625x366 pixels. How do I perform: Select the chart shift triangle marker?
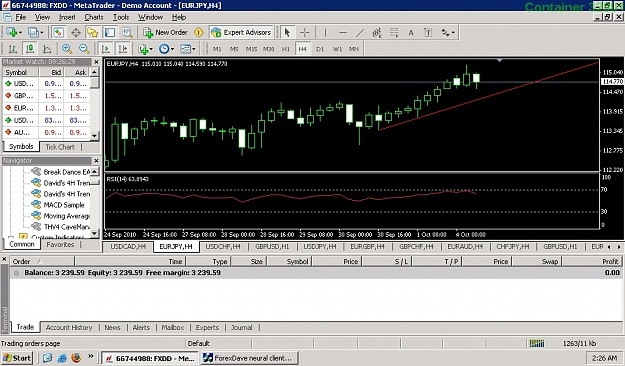[499, 61]
